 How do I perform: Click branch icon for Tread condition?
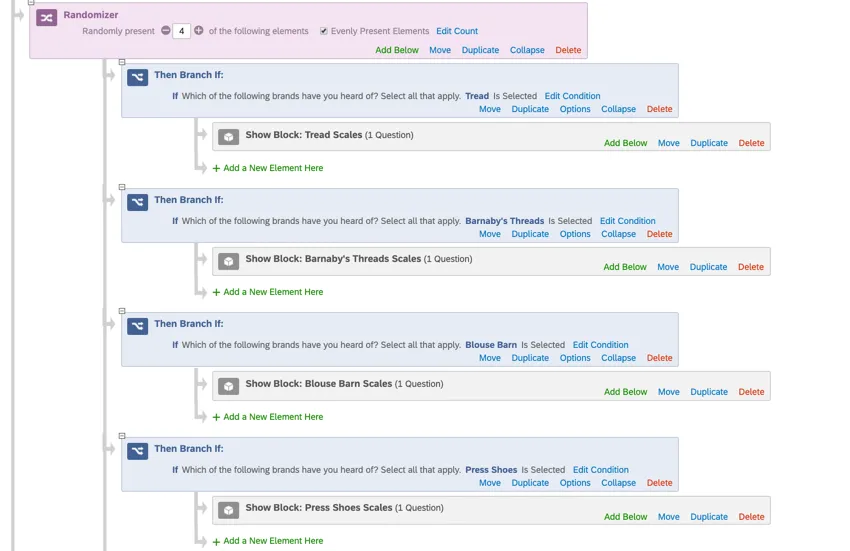[x=138, y=77]
